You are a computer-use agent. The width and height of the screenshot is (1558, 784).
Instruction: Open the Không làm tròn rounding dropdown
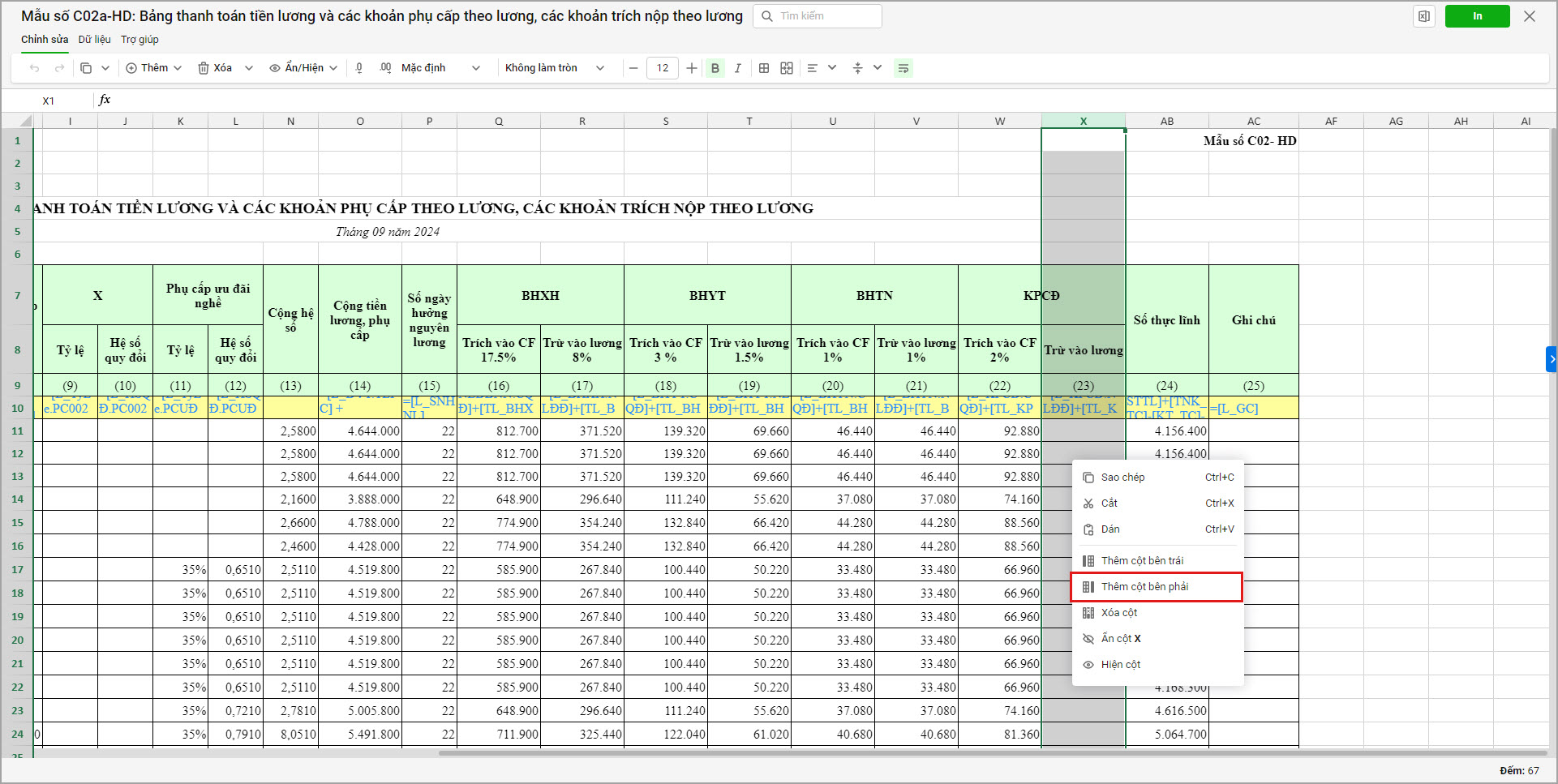coord(555,68)
